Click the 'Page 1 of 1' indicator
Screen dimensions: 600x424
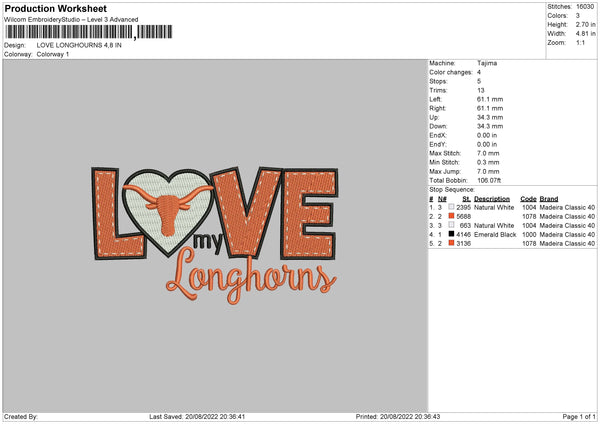point(579,416)
